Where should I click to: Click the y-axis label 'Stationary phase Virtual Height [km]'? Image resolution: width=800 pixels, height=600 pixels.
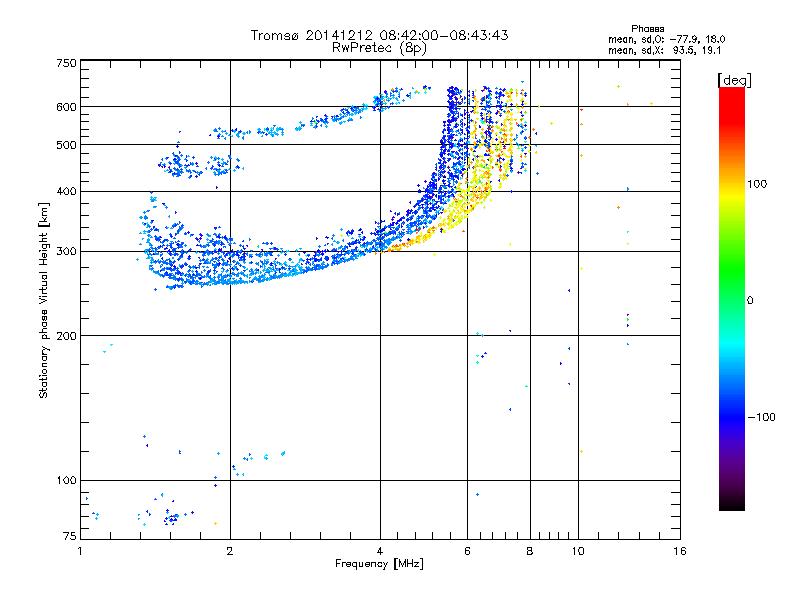[x=44, y=300]
